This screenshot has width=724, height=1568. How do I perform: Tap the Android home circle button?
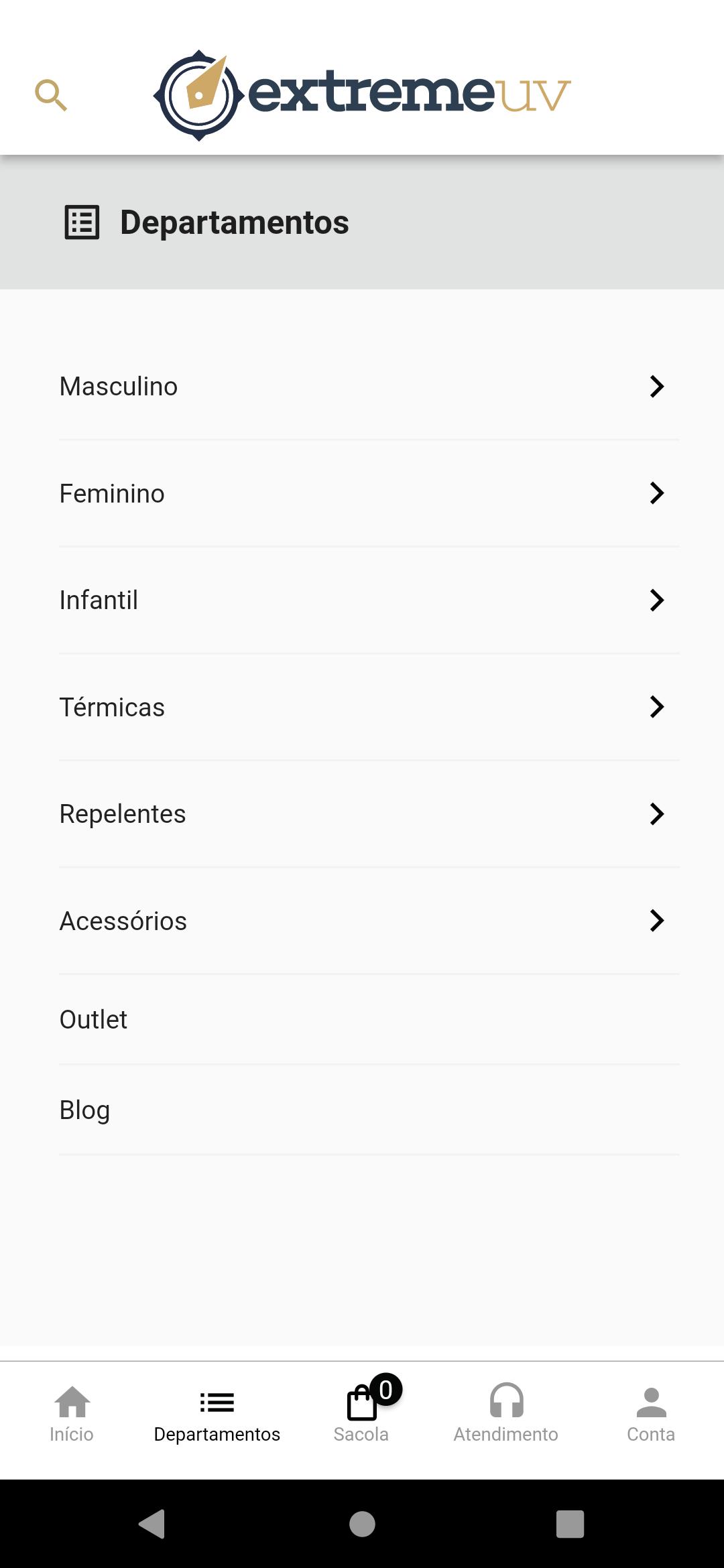click(362, 1524)
